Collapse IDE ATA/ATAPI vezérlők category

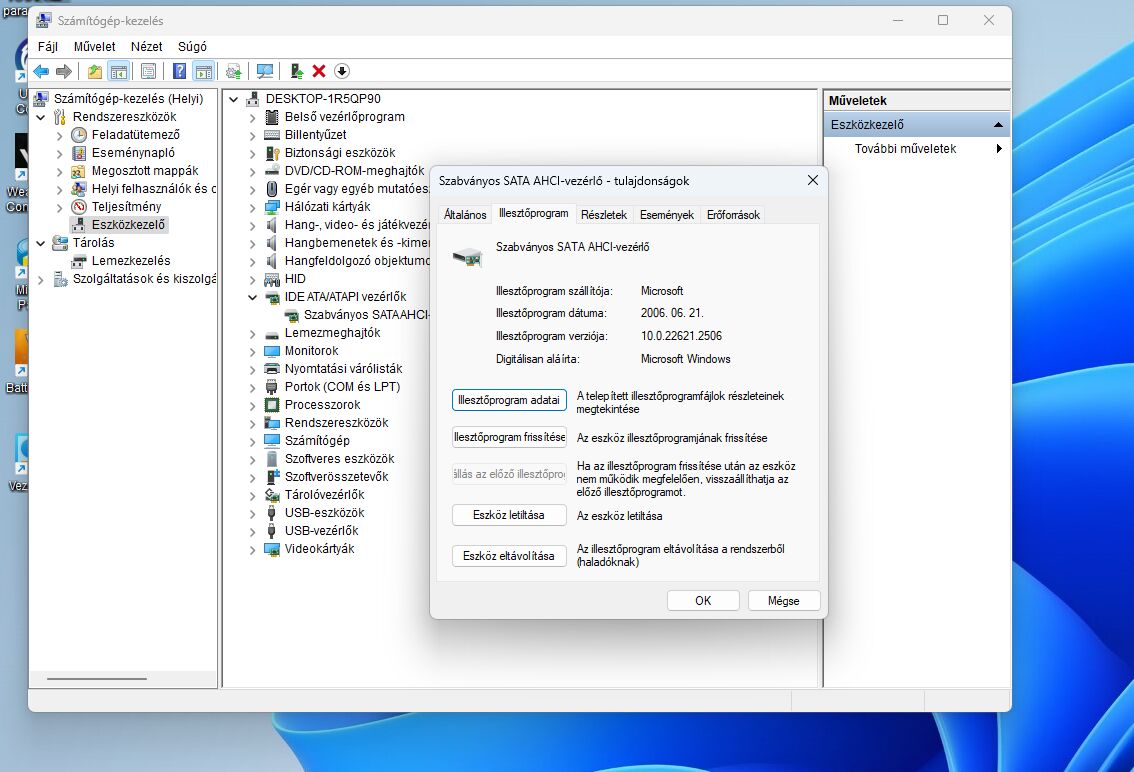click(x=252, y=297)
